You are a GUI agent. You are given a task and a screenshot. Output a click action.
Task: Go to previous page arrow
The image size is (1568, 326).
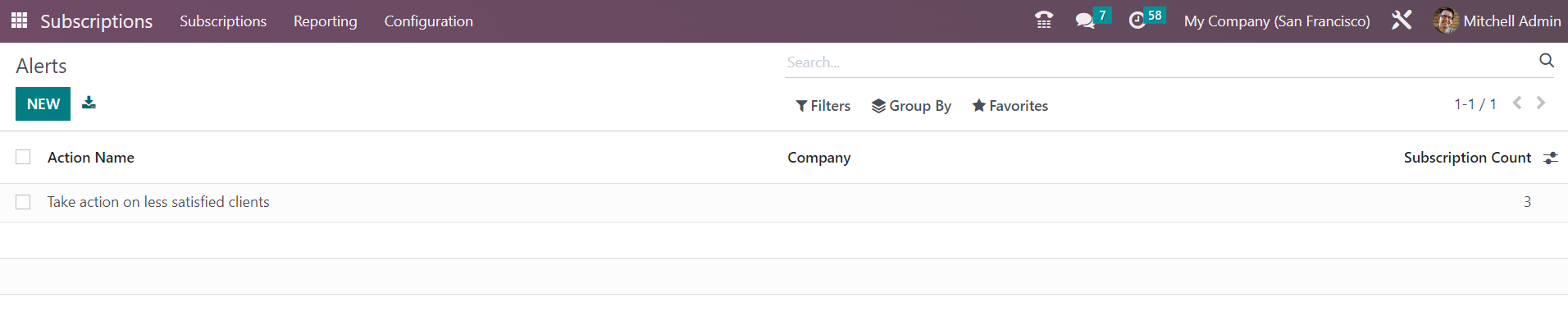(1517, 103)
